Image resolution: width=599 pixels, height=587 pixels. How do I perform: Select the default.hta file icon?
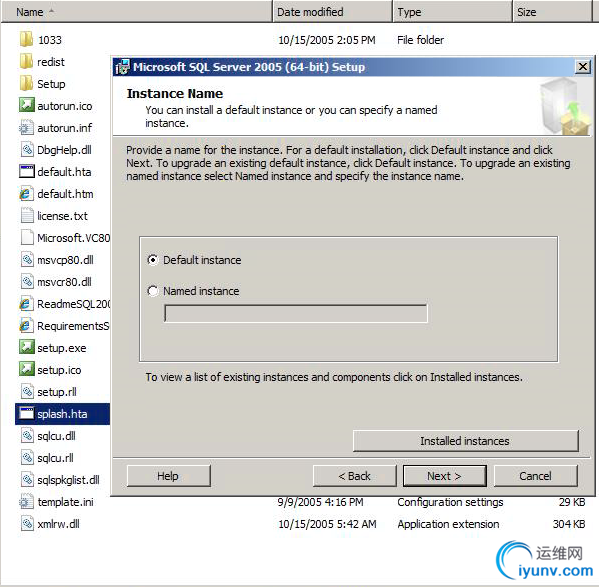pyautogui.click(x=26, y=171)
